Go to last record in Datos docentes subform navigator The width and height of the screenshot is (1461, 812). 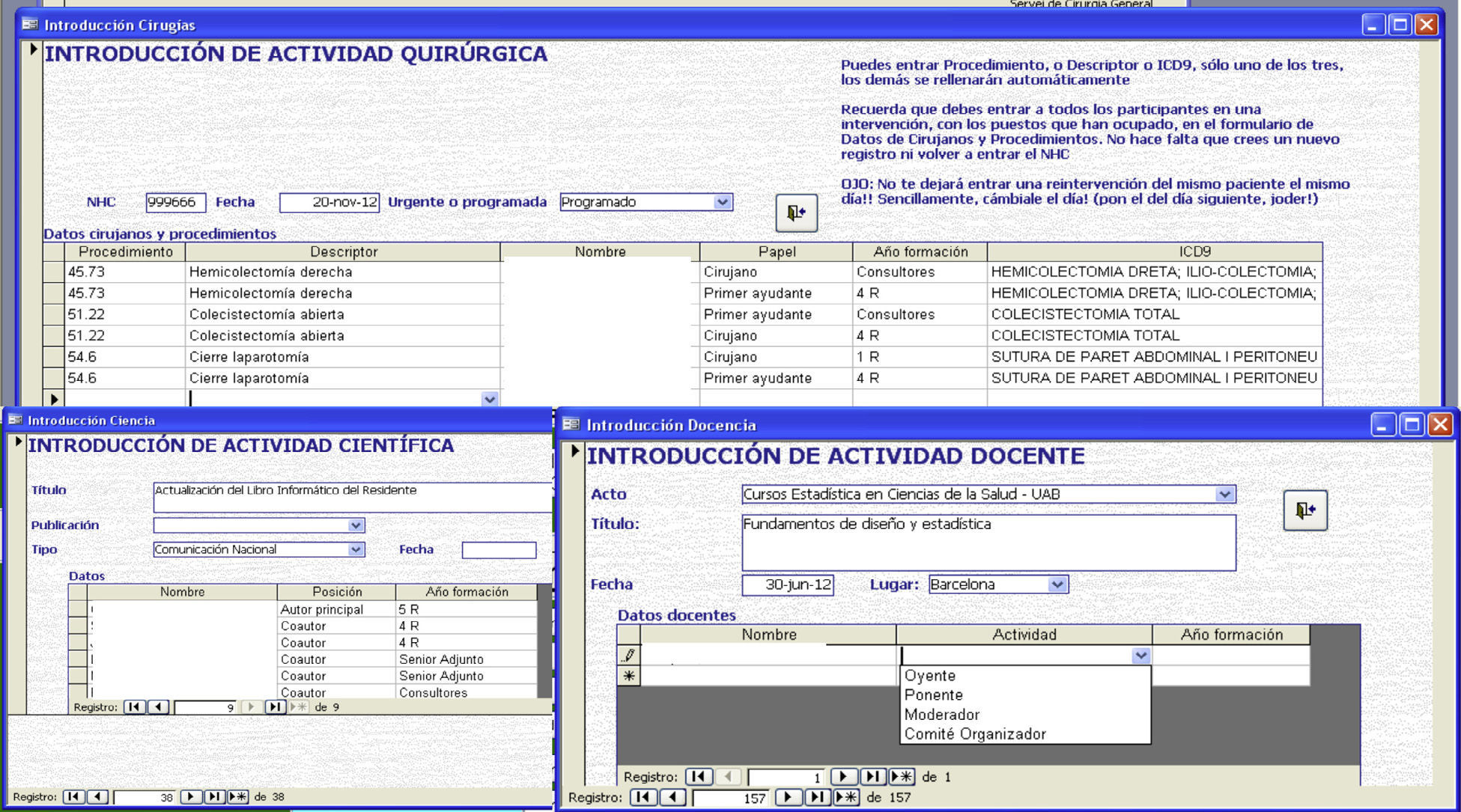872,777
